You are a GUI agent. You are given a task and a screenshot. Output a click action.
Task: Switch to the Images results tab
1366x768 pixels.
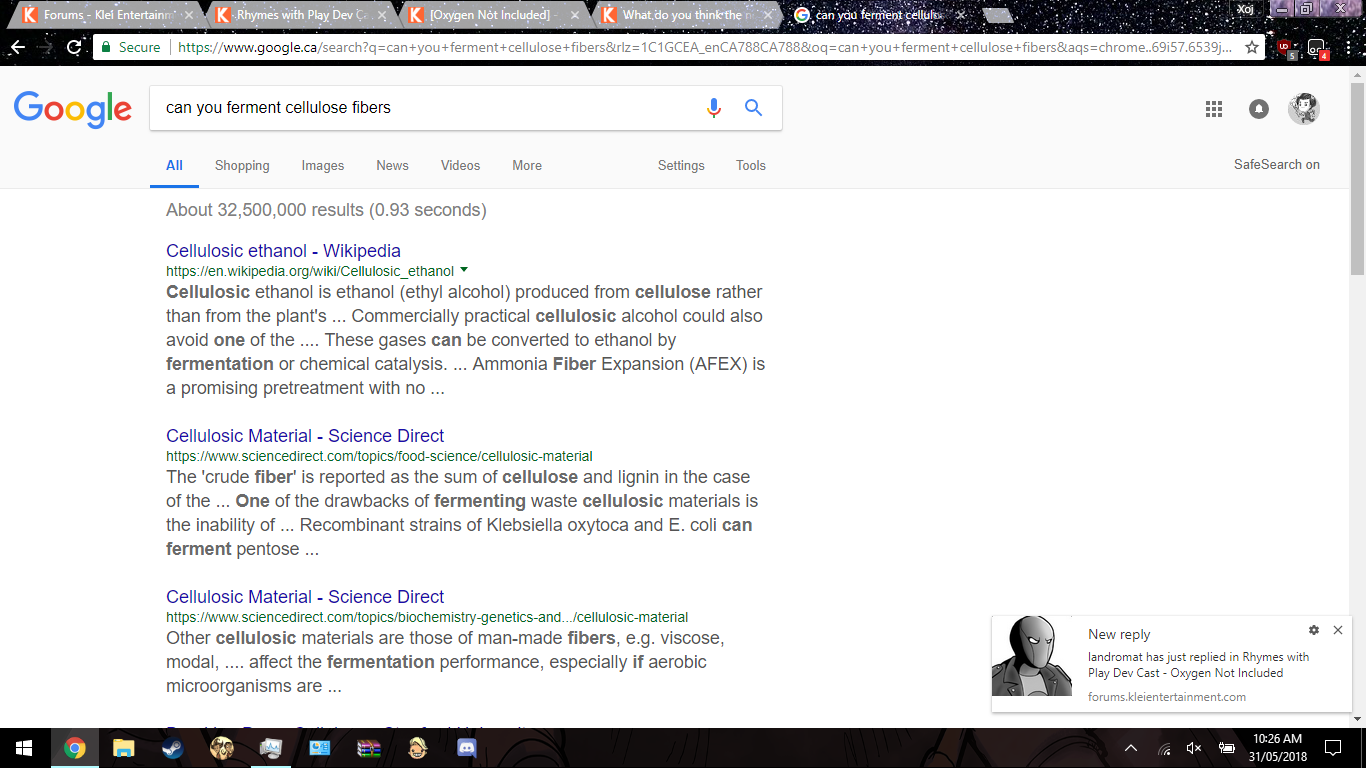(x=323, y=166)
